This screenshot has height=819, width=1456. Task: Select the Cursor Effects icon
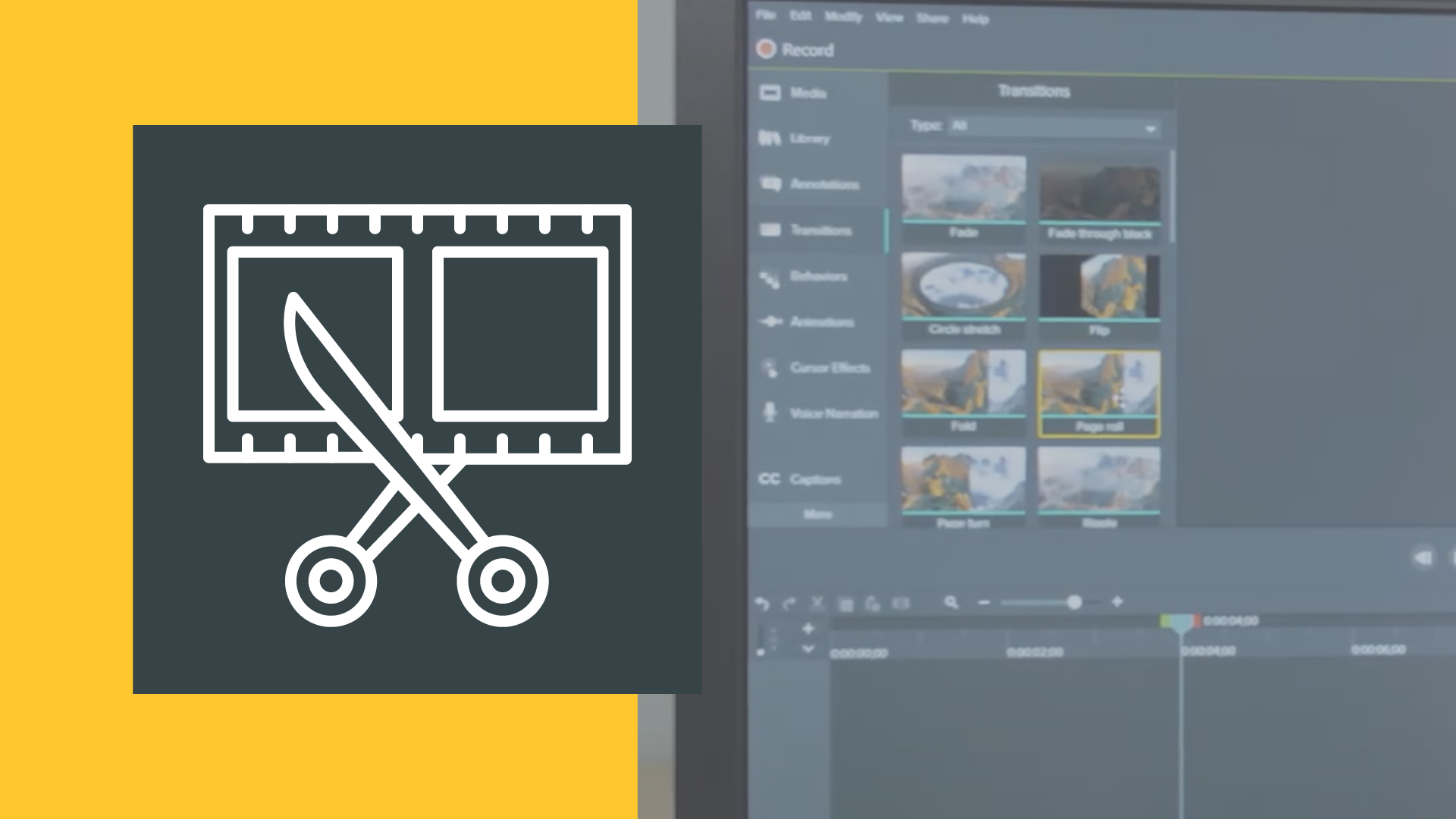pyautogui.click(x=770, y=367)
